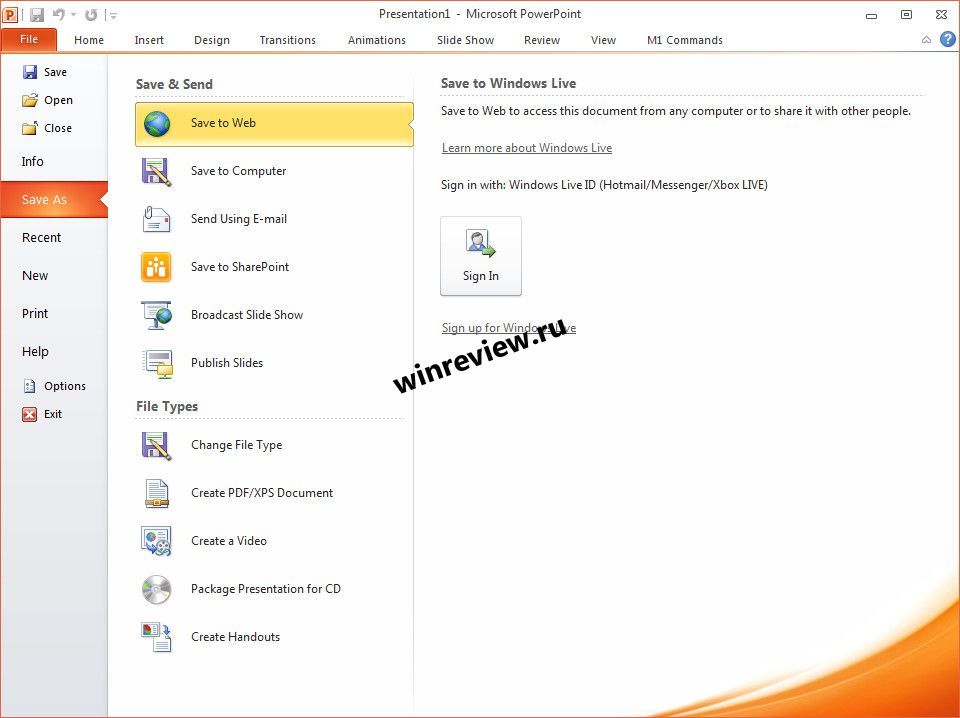Image resolution: width=960 pixels, height=718 pixels.
Task: Click the Save icon in the backstage sidebar
Action: pyautogui.click(x=29, y=72)
